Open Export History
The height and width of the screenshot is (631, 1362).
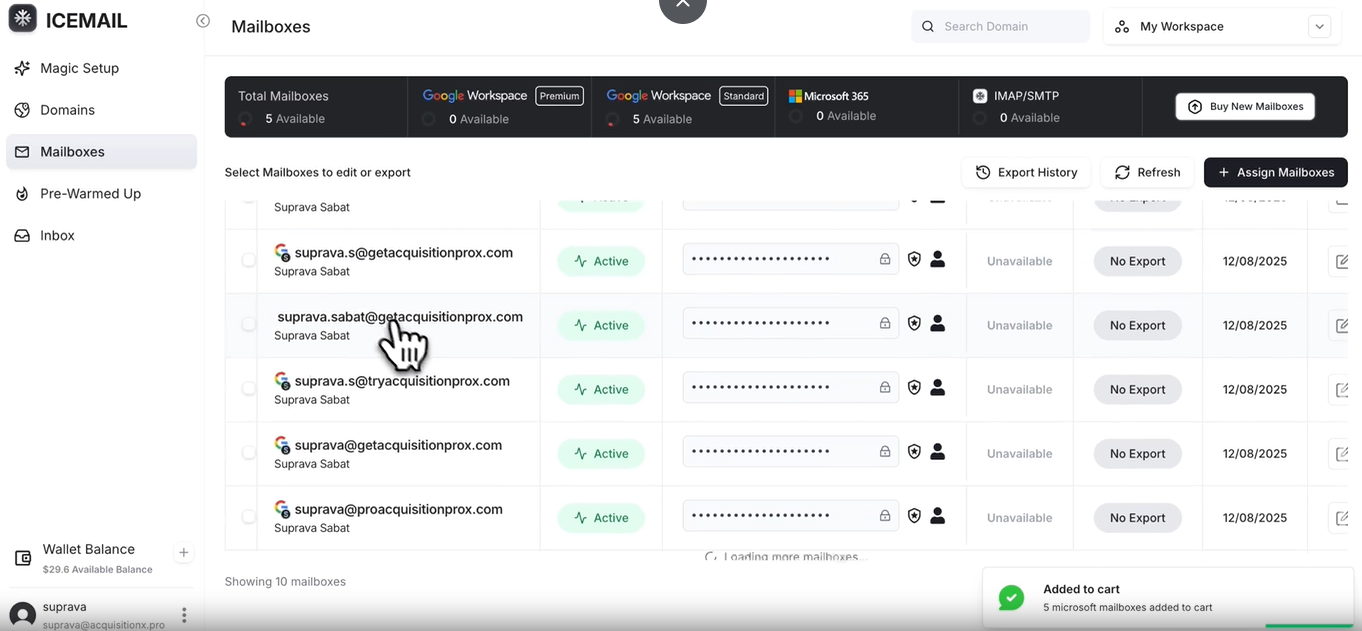click(1027, 173)
